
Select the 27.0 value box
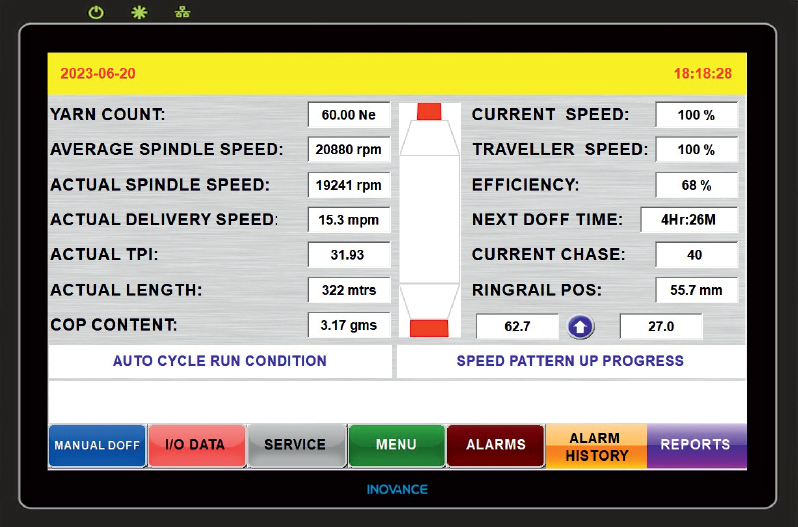coord(661,327)
